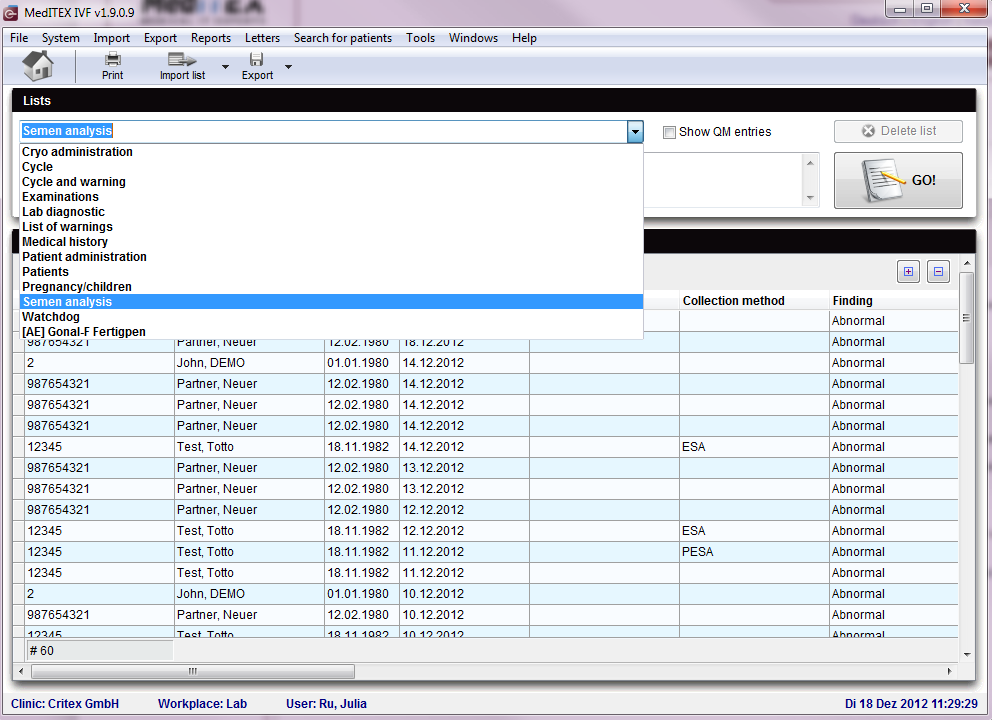Minimize the MedITEX IVF window

(x=900, y=9)
